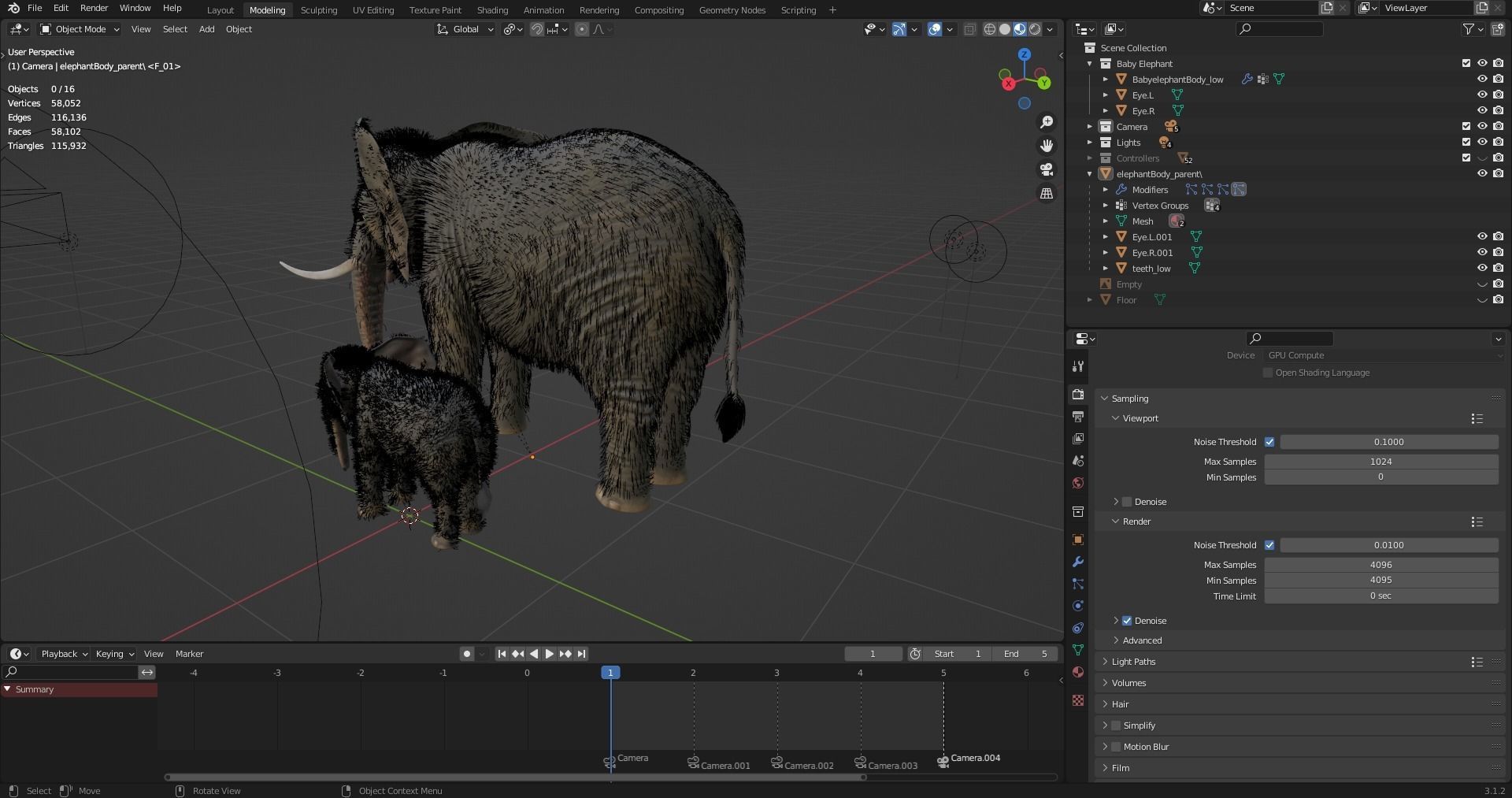Viewport: 1512px width, 798px height.
Task: Open the Object Mode dropdown
Action: pos(80,29)
